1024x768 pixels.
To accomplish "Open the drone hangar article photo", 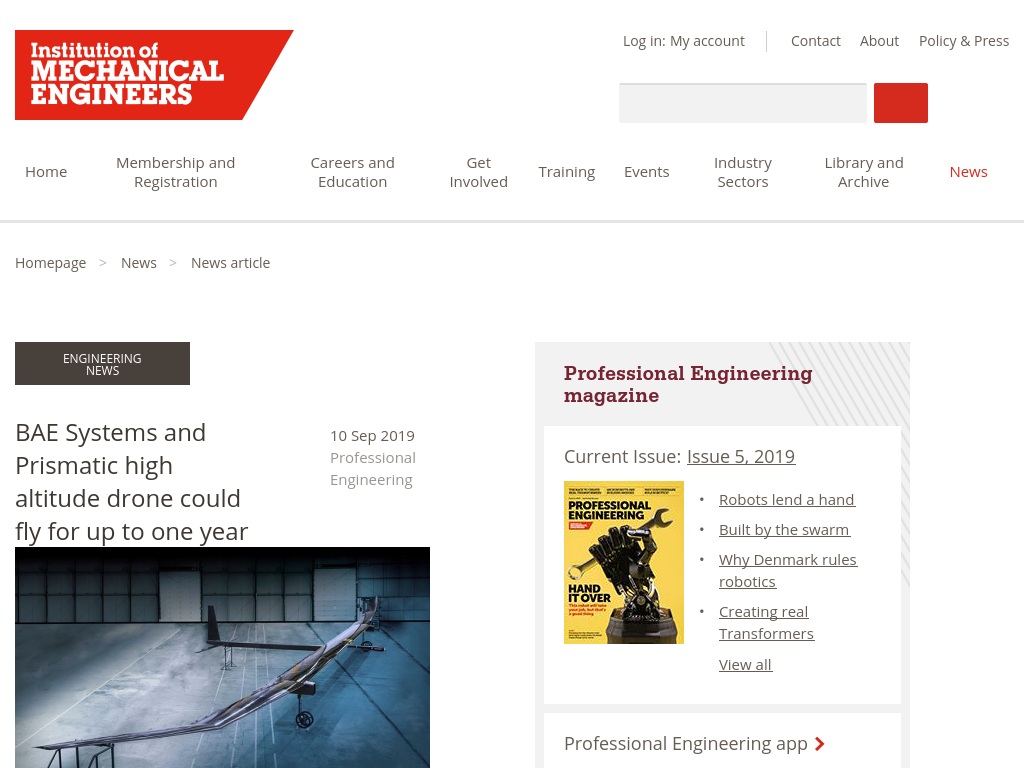I will pos(222,658).
